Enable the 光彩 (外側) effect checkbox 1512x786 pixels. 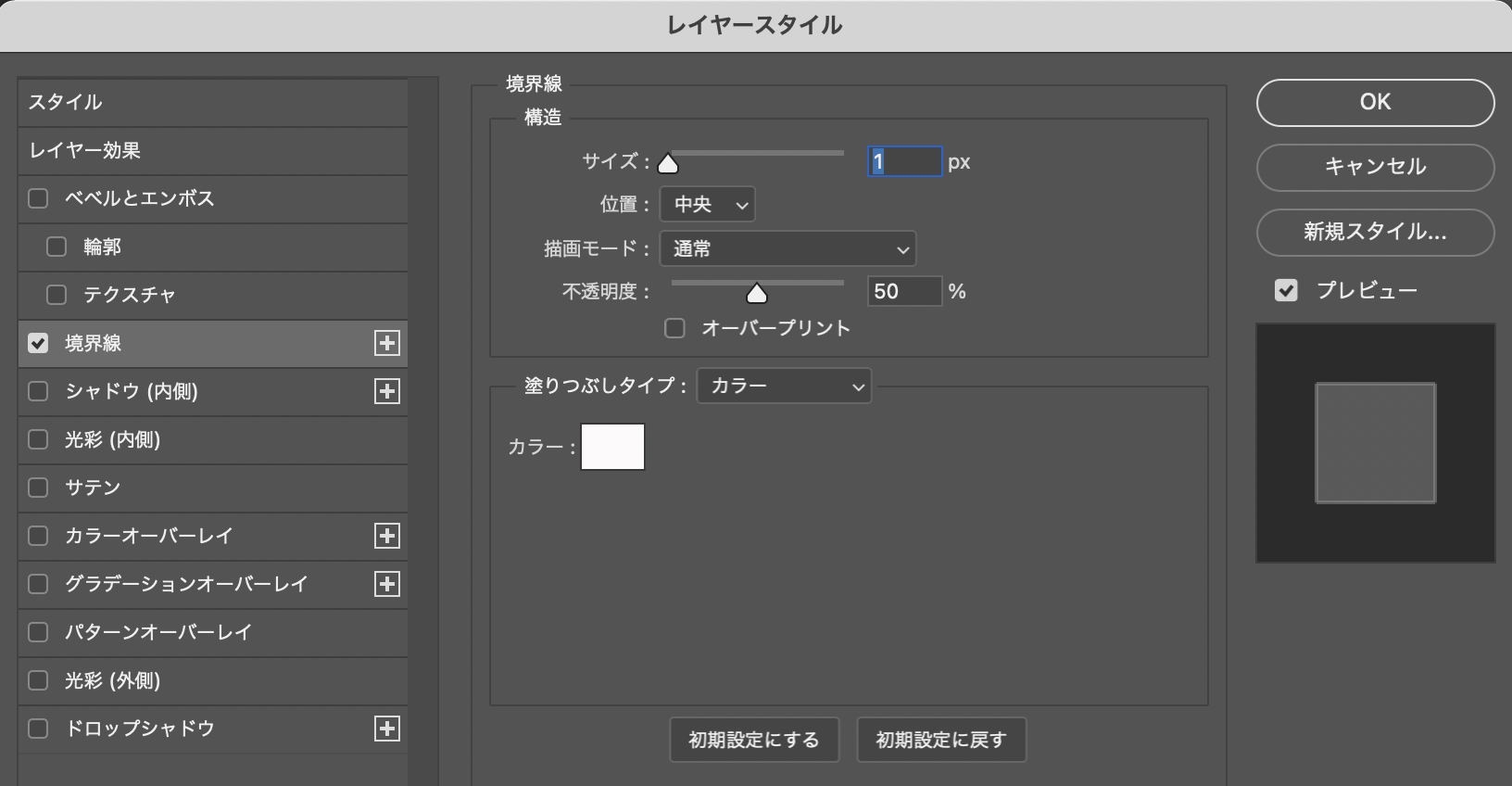[38, 680]
